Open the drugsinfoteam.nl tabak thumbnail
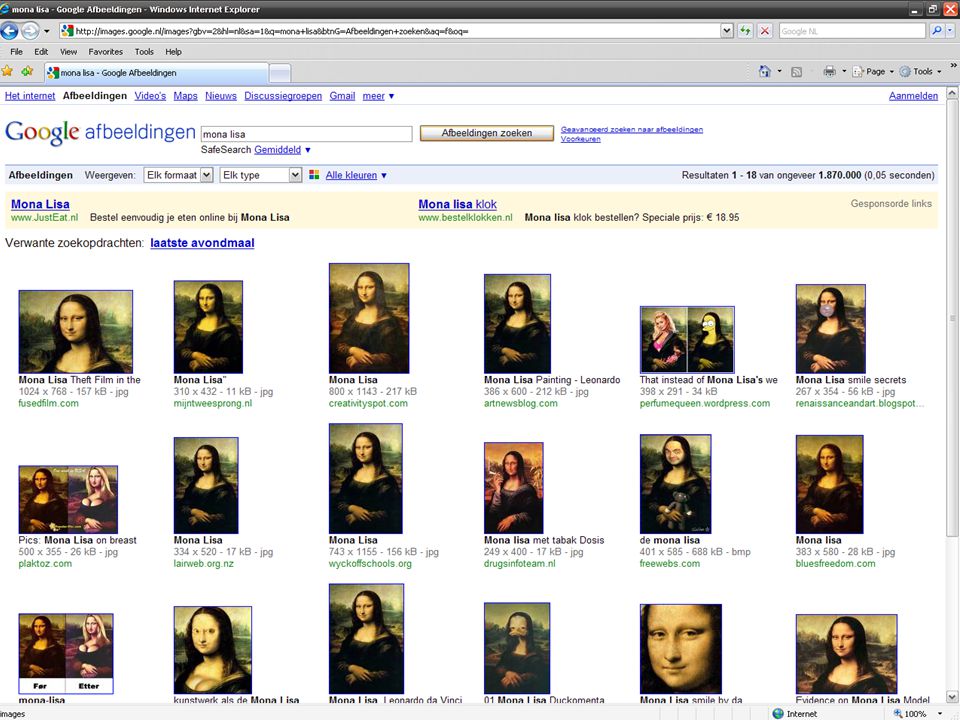Screen dimensions: 960x720 pos(514,488)
